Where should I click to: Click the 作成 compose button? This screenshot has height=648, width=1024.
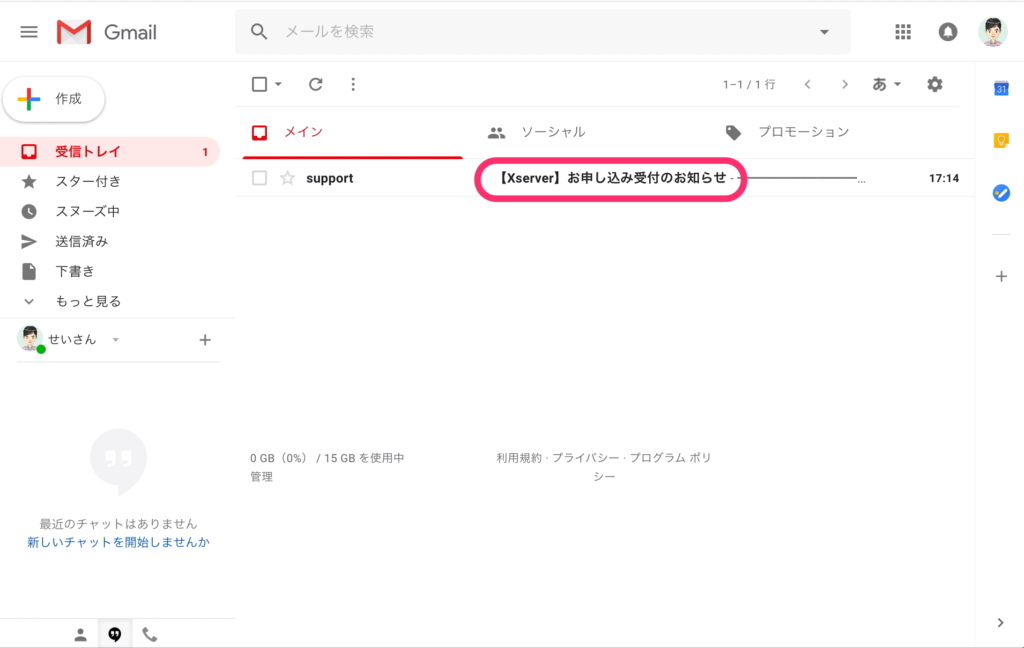click(54, 99)
